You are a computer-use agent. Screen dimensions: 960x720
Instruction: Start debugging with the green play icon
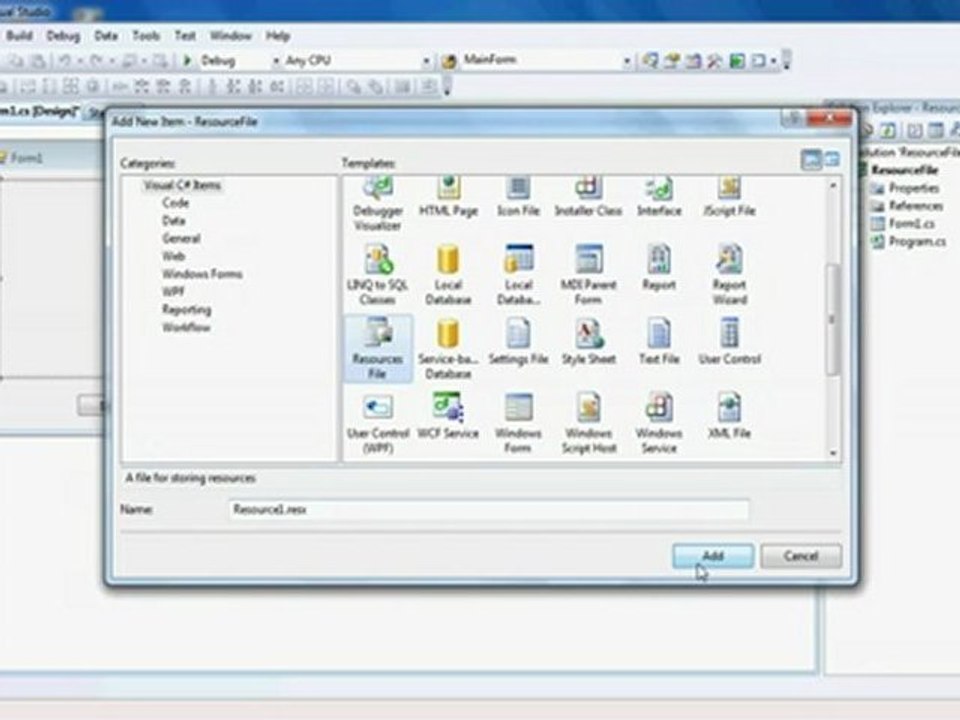point(187,60)
